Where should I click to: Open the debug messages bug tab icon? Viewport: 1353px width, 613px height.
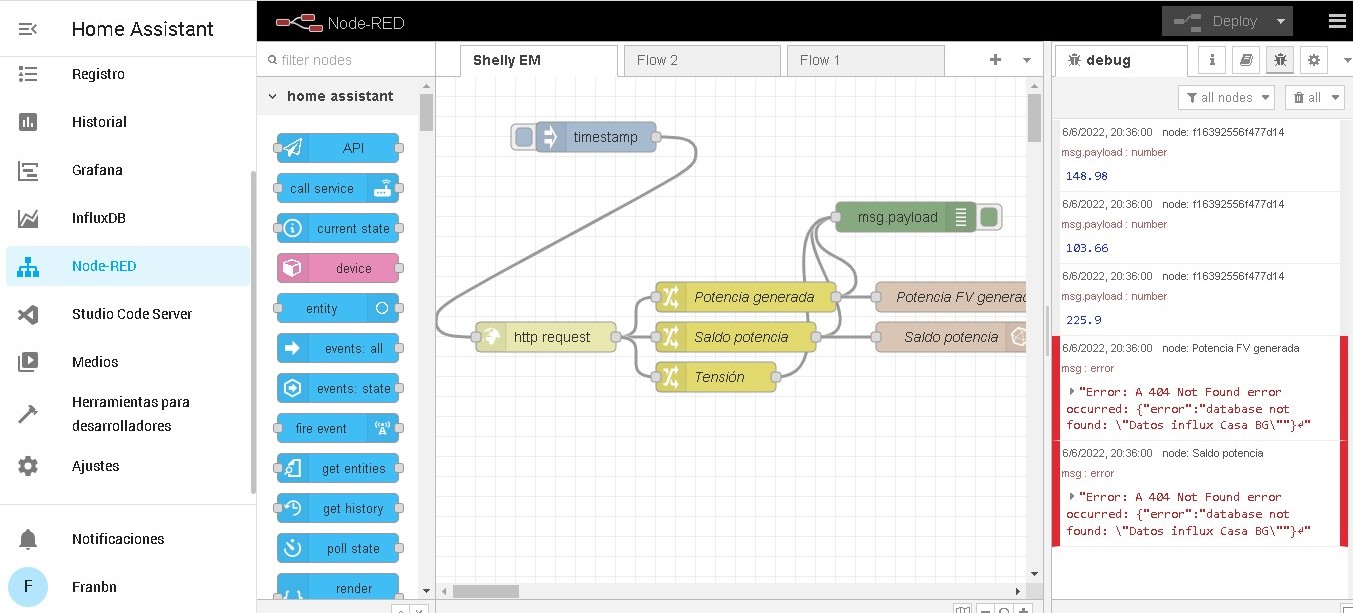tap(1280, 60)
